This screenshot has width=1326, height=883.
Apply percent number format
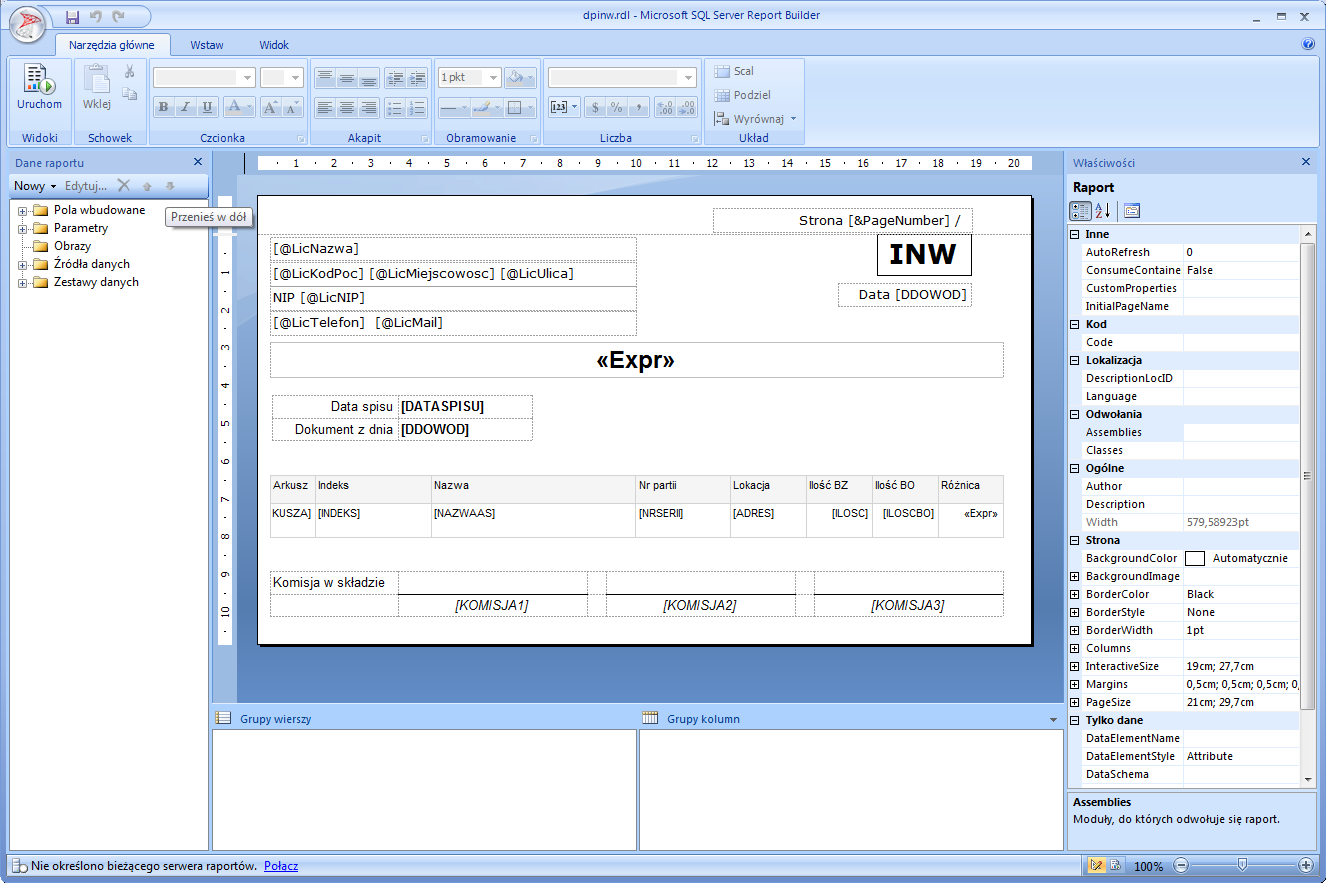(617, 108)
